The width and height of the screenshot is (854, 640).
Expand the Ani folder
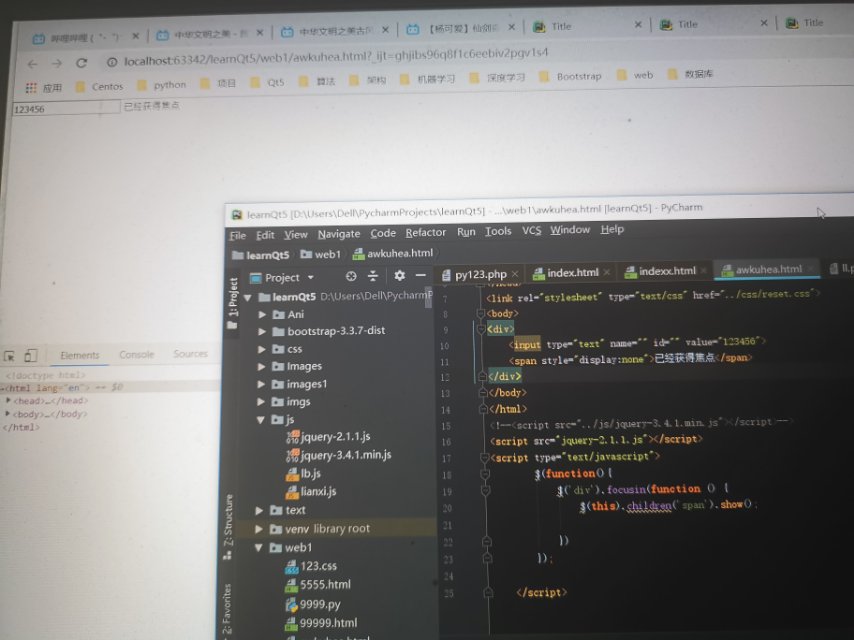(x=262, y=314)
